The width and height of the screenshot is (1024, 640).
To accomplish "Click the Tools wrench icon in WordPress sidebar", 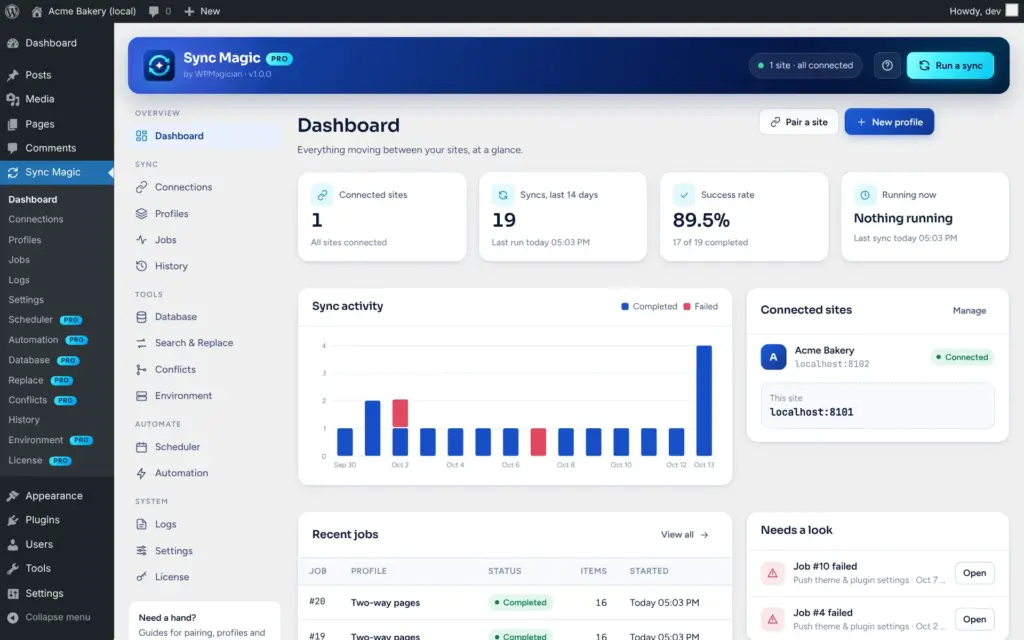I will pos(12,568).
